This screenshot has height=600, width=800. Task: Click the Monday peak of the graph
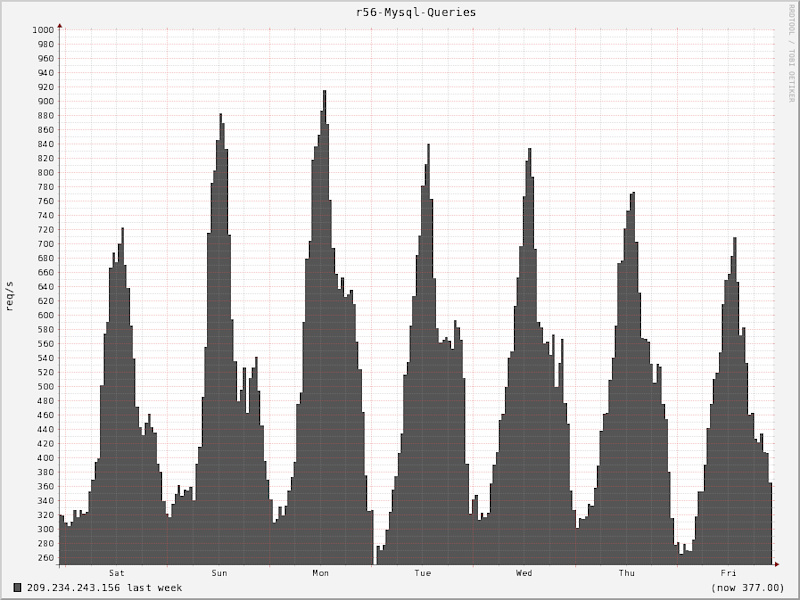(324, 92)
